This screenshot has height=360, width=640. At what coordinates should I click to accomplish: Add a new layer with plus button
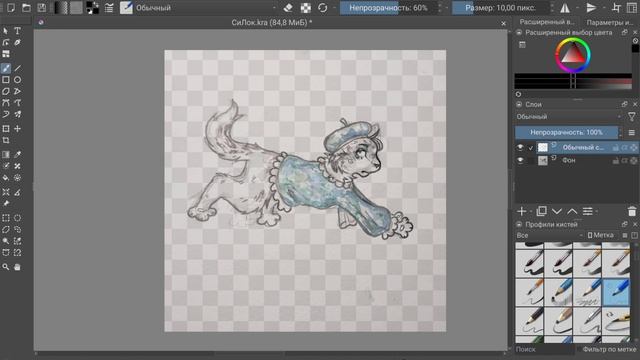point(521,211)
